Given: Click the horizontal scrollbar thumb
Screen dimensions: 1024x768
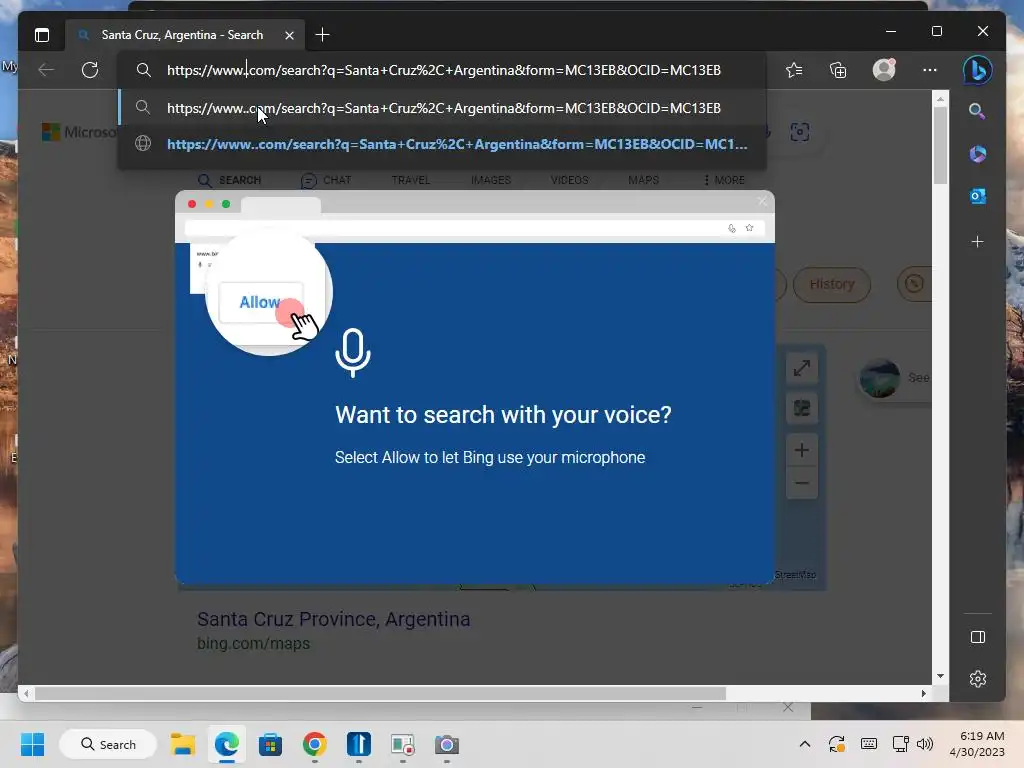Looking at the screenshot, I should click(x=380, y=694).
